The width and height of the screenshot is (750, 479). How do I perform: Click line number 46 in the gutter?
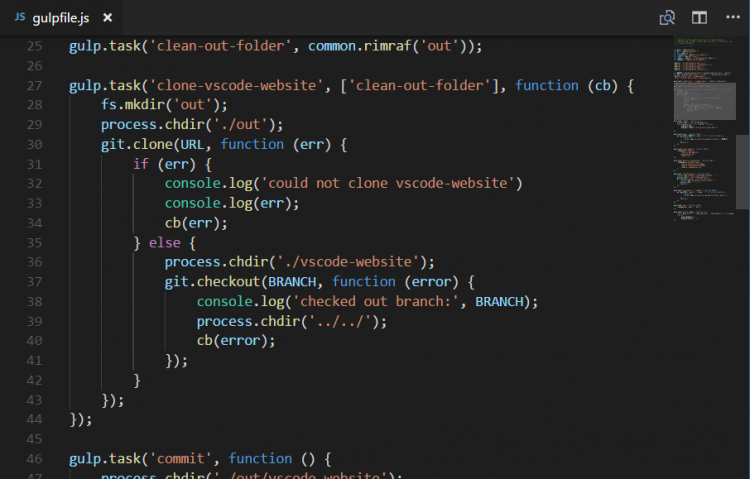pyautogui.click(x=35, y=458)
